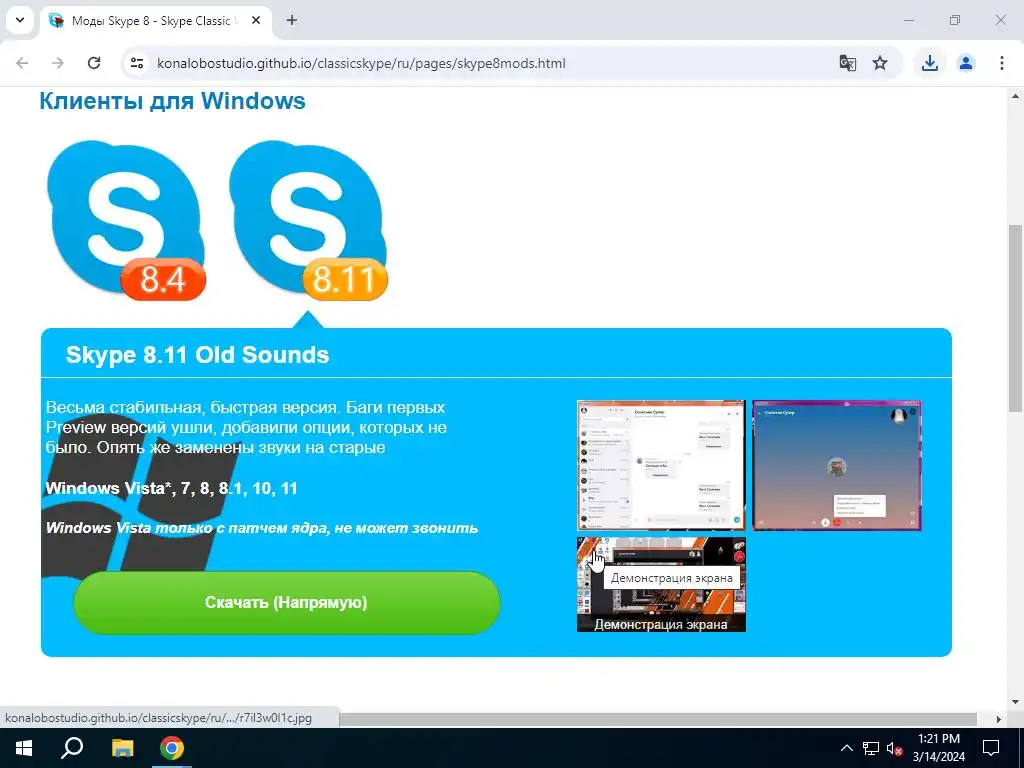Click the page scroll-down arrow

pyautogui.click(x=1016, y=703)
